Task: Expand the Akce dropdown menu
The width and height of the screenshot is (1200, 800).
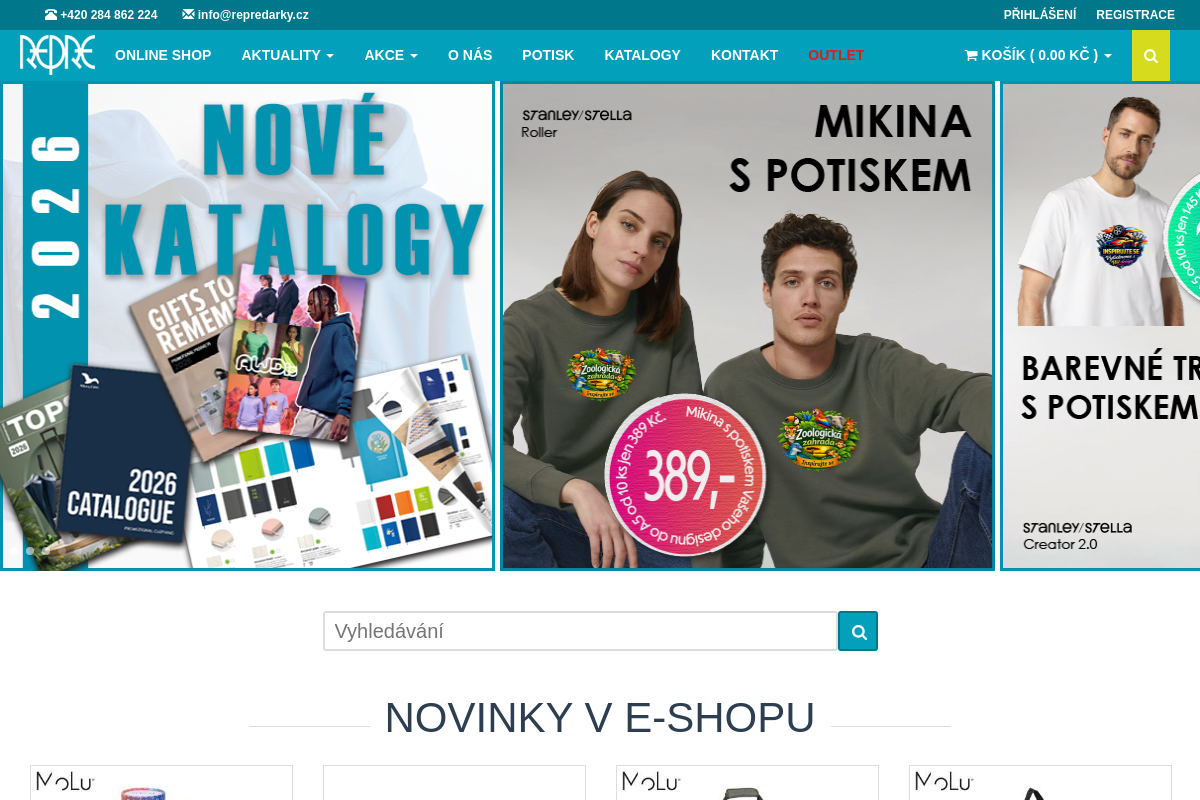Action: click(391, 55)
